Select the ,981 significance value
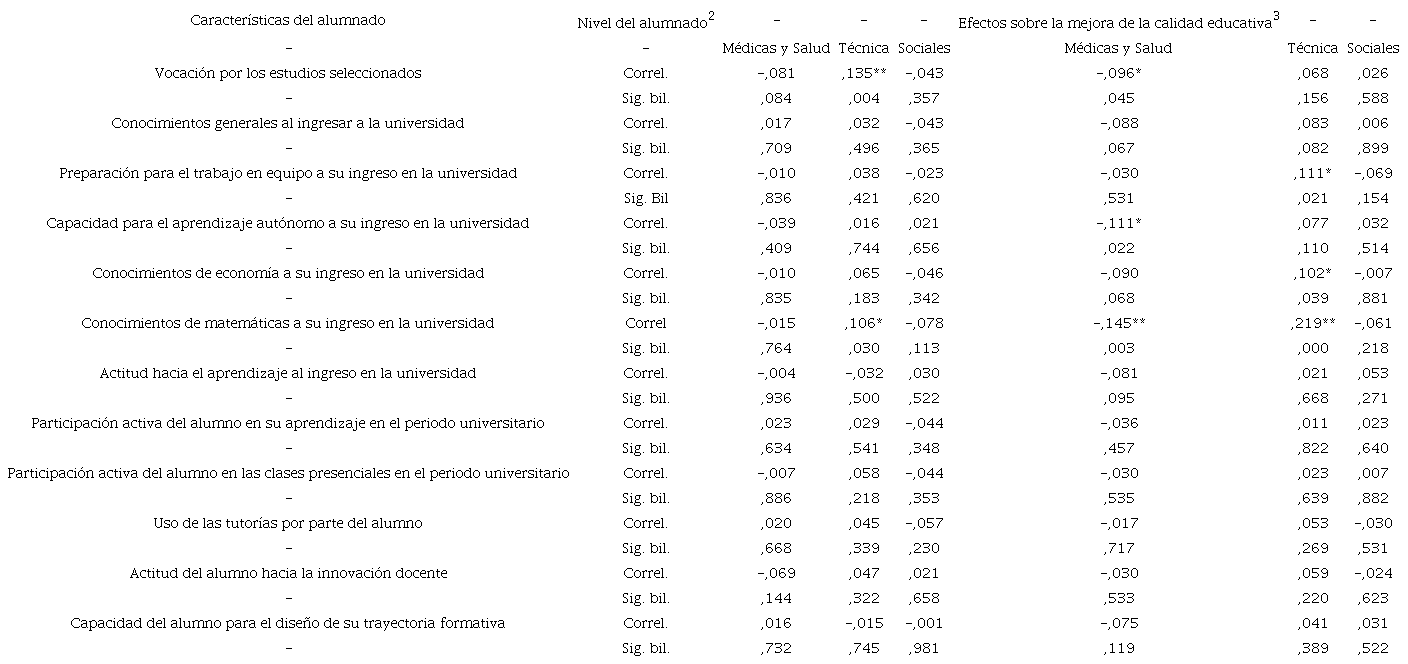Viewport: 1408px width, 664px height. coord(924,648)
